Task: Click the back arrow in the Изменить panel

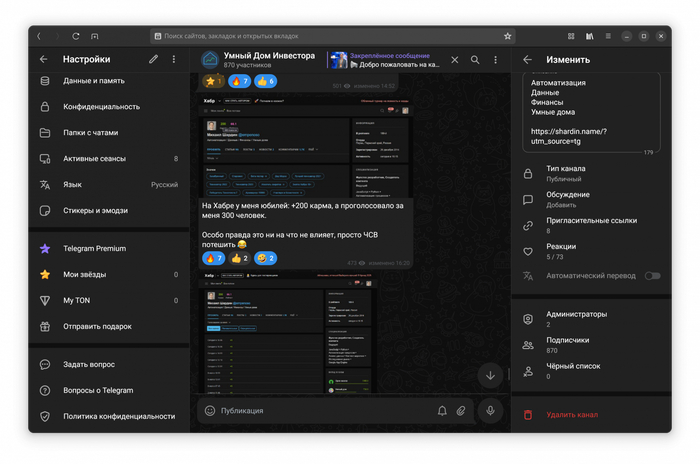Action: click(x=528, y=59)
